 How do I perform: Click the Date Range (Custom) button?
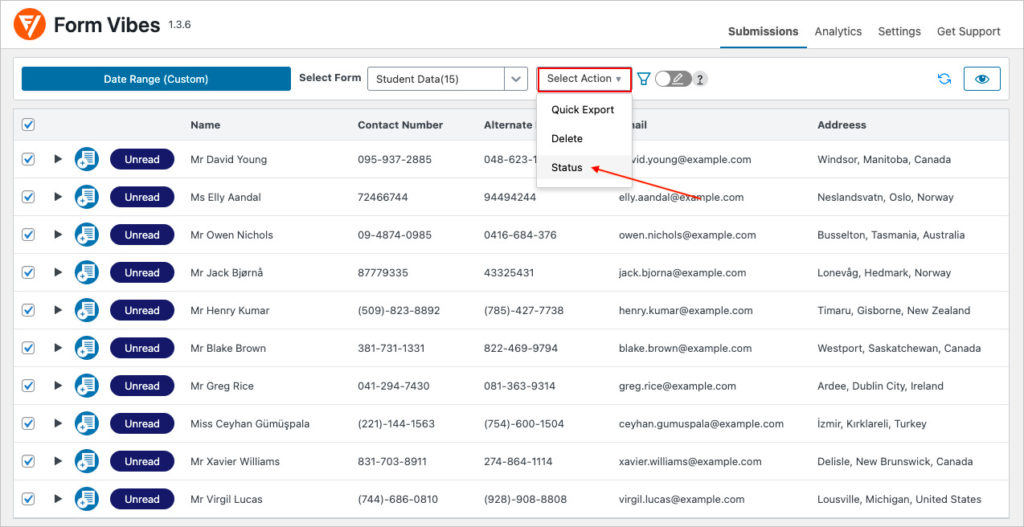(x=156, y=79)
